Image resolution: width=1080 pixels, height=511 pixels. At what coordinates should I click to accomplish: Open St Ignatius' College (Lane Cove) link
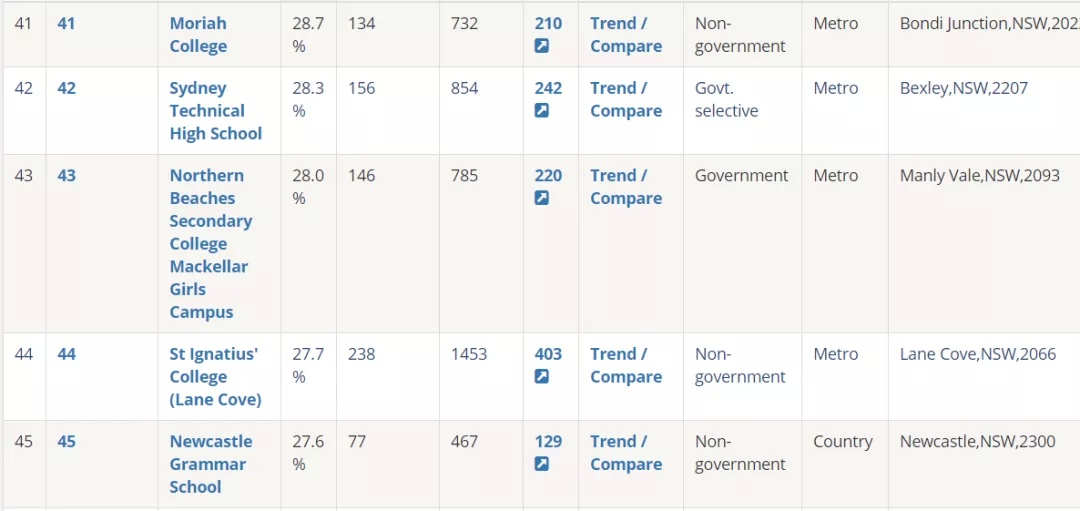(216, 377)
